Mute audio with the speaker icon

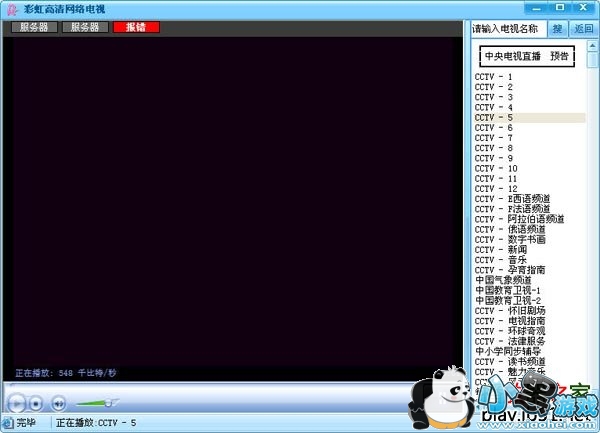click(59, 403)
